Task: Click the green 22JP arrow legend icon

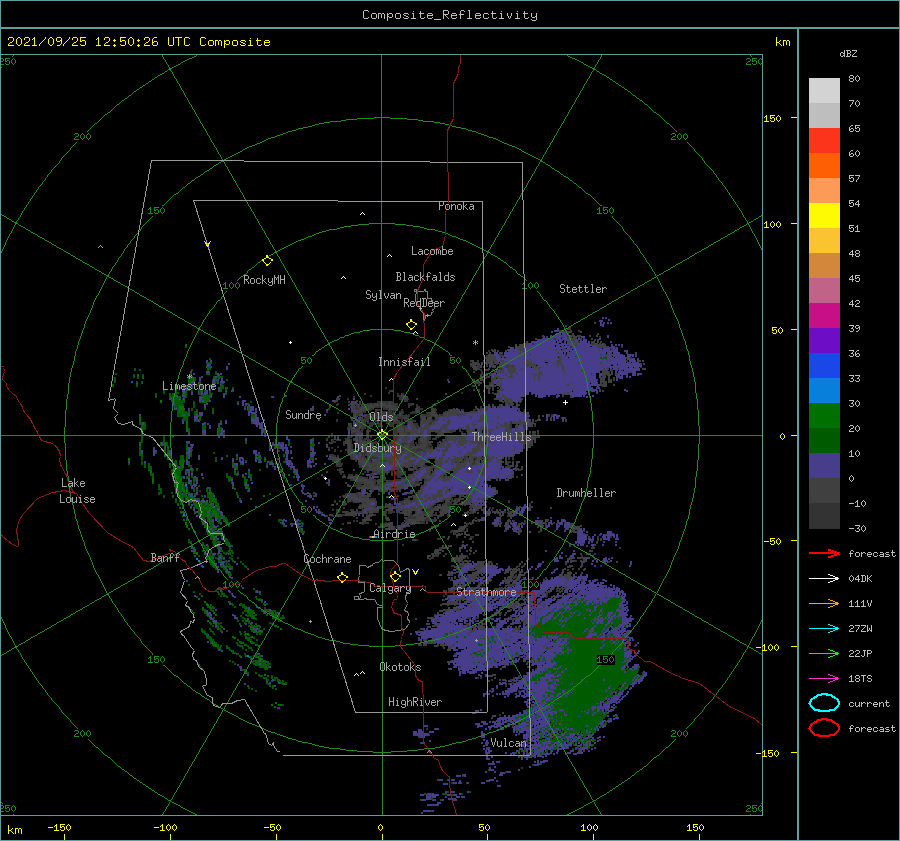Action: coord(824,653)
